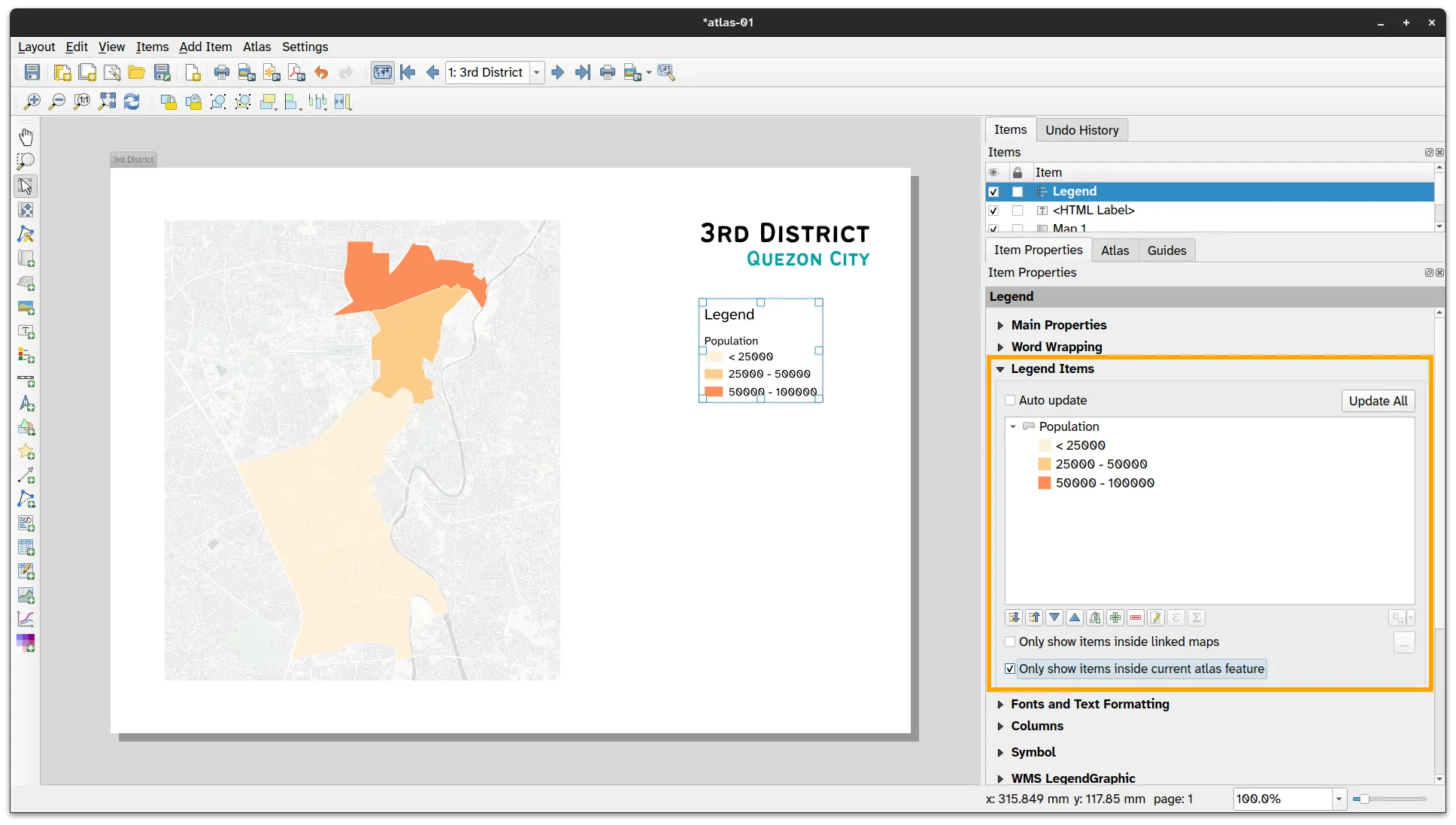Select the 25000 - 50000 legend tree item
This screenshot has height=825, width=1456.
1101,464
